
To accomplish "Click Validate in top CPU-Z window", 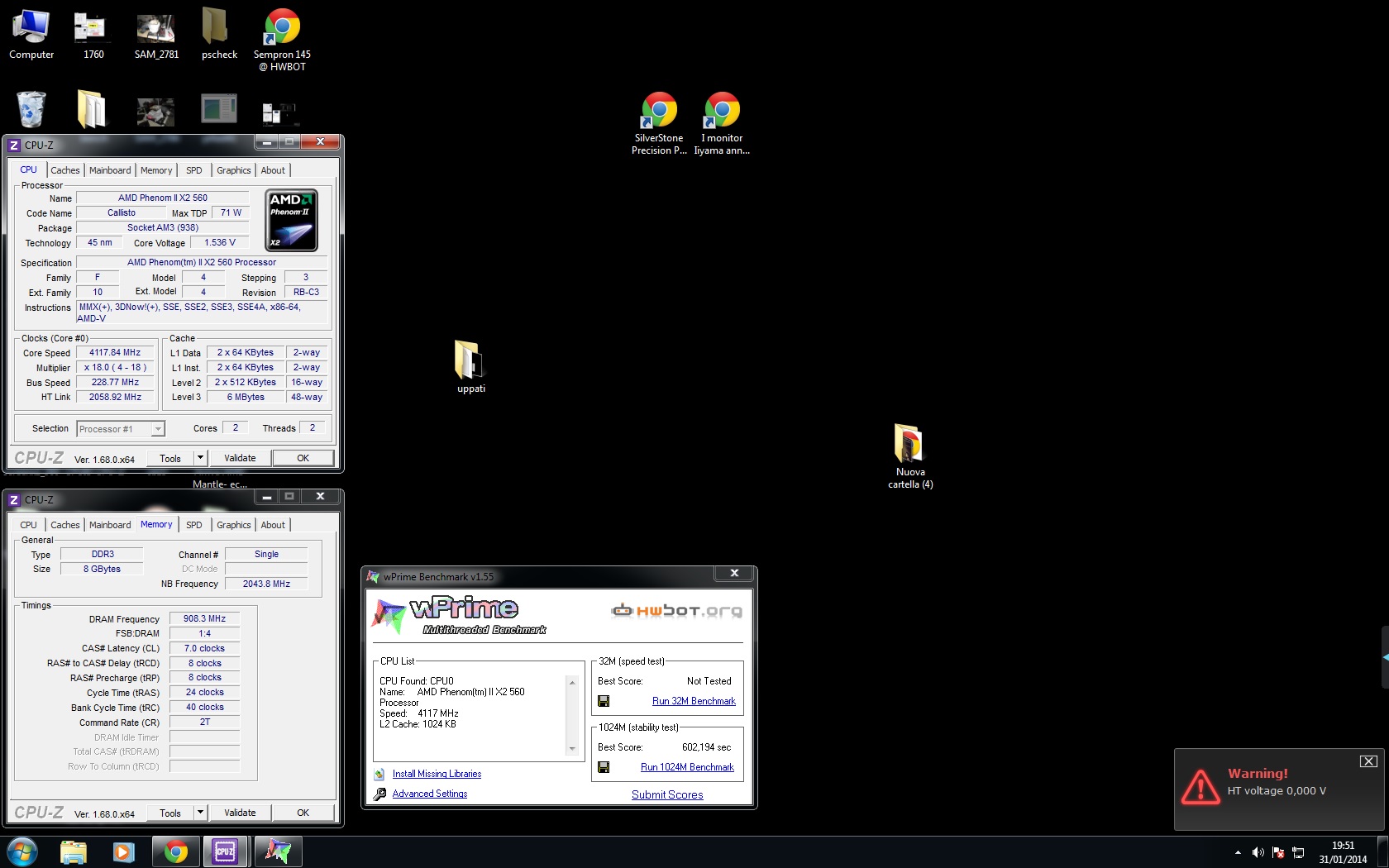I will (x=240, y=458).
